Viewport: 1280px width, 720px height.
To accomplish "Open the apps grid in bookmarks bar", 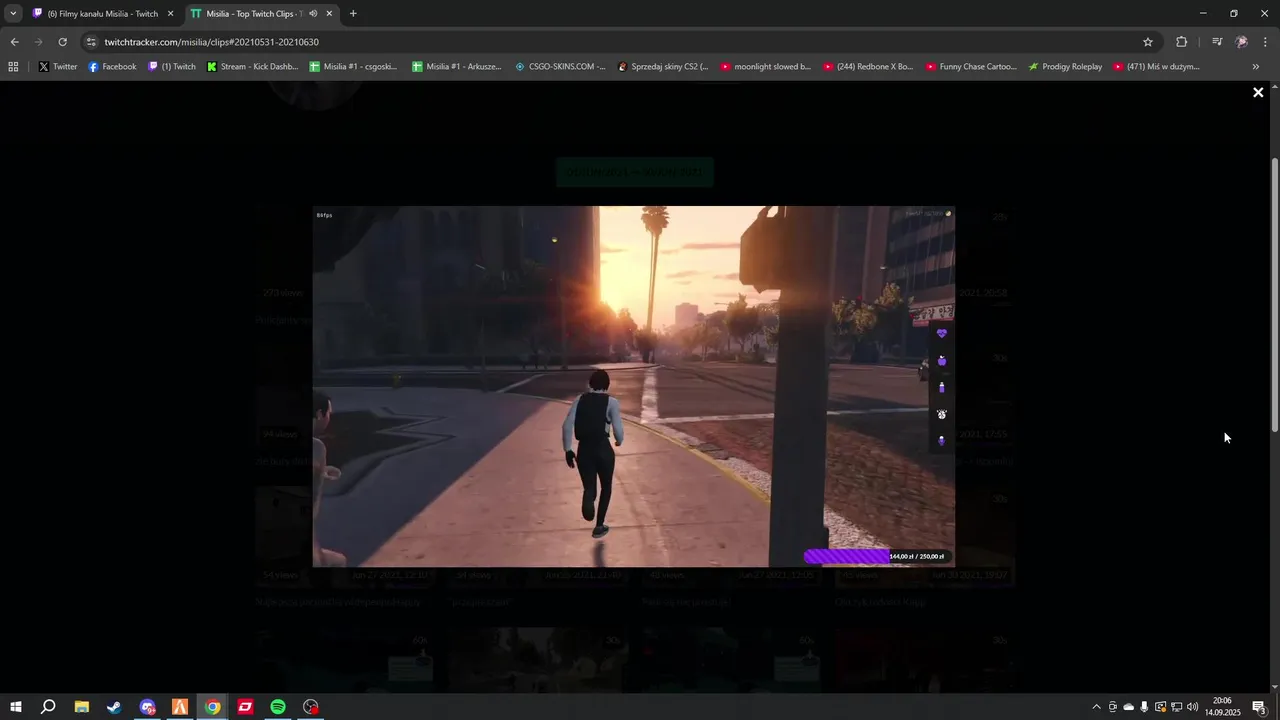I will click(x=13, y=67).
